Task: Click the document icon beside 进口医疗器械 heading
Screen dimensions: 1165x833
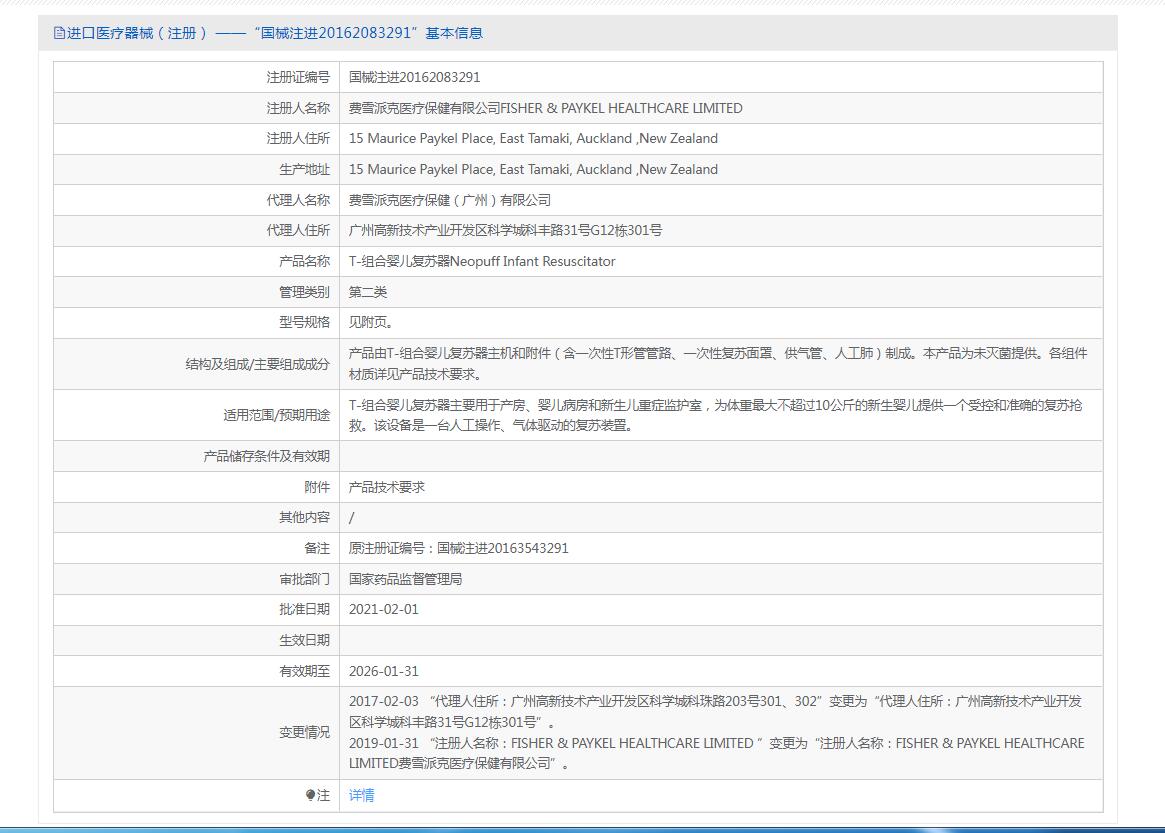Action: click(59, 33)
